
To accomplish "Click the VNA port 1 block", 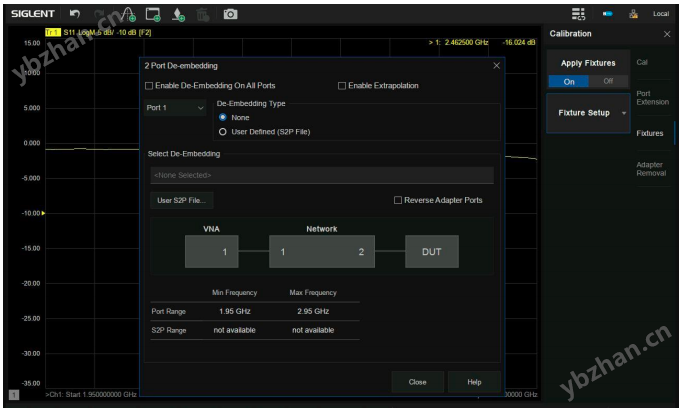I will point(212,251).
